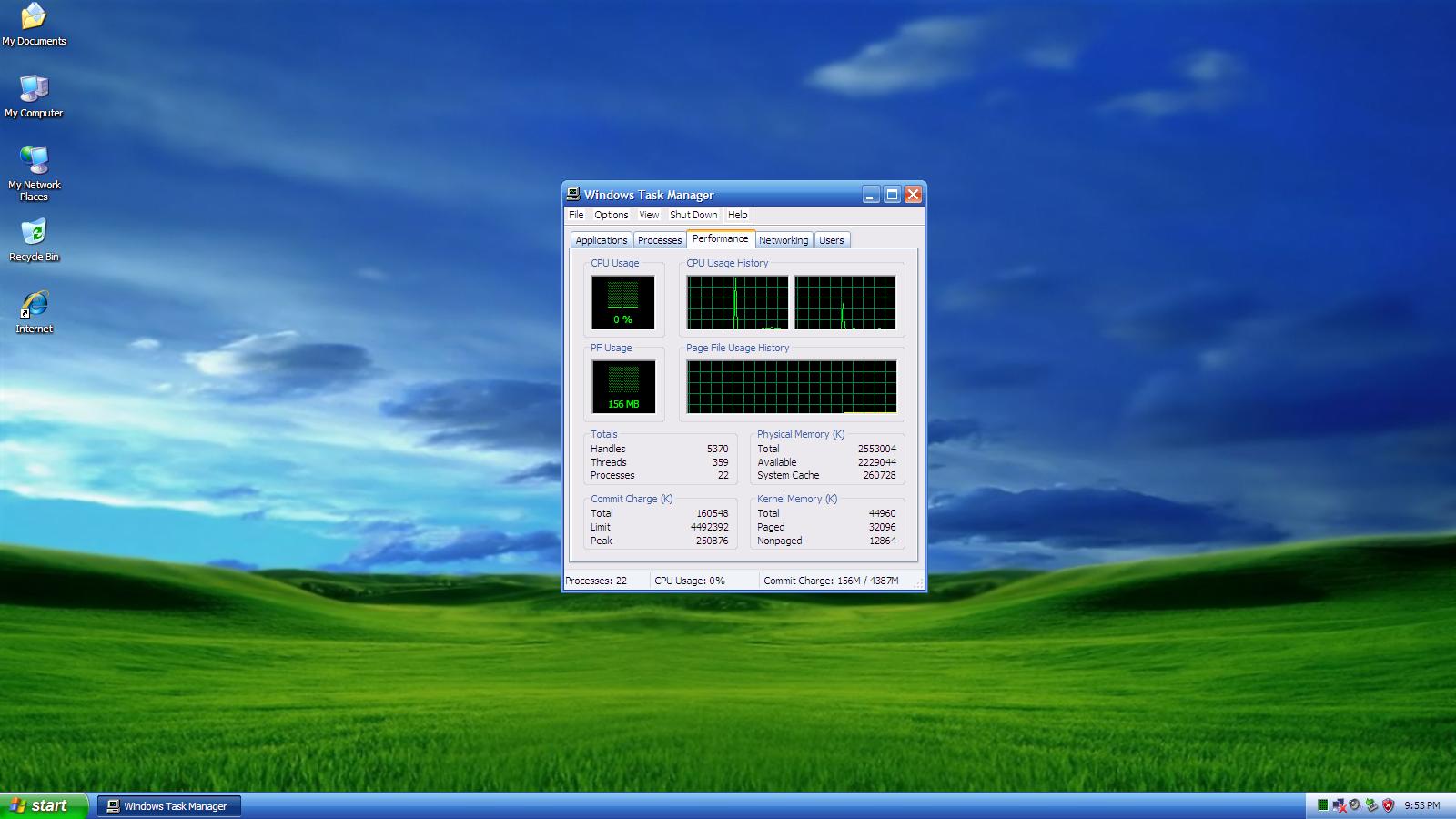Open the Options menu
The image size is (1456, 819).
click(x=612, y=215)
